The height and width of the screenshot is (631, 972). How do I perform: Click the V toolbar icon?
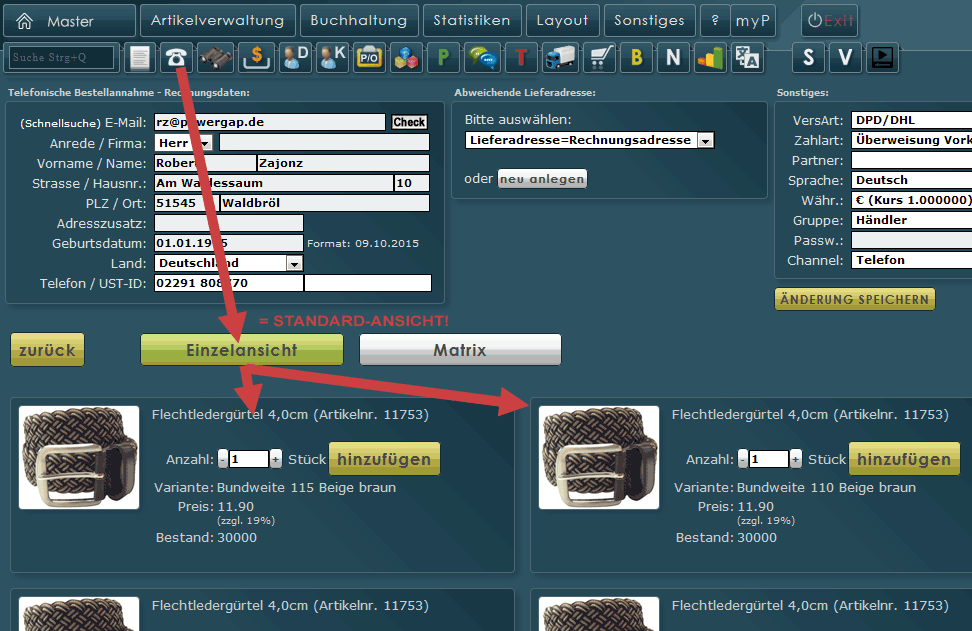(x=845, y=58)
